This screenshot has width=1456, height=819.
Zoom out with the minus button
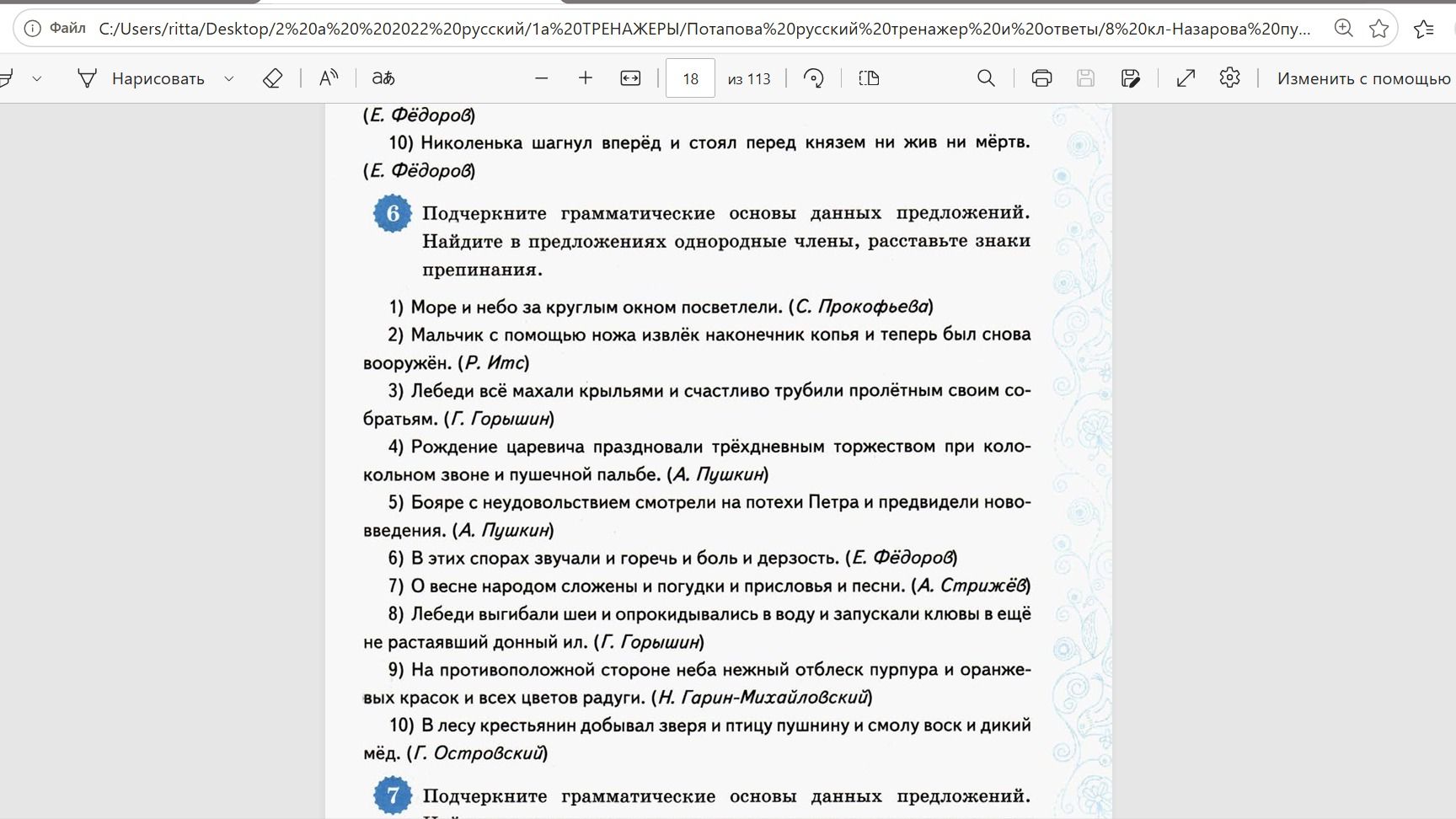pos(542,78)
